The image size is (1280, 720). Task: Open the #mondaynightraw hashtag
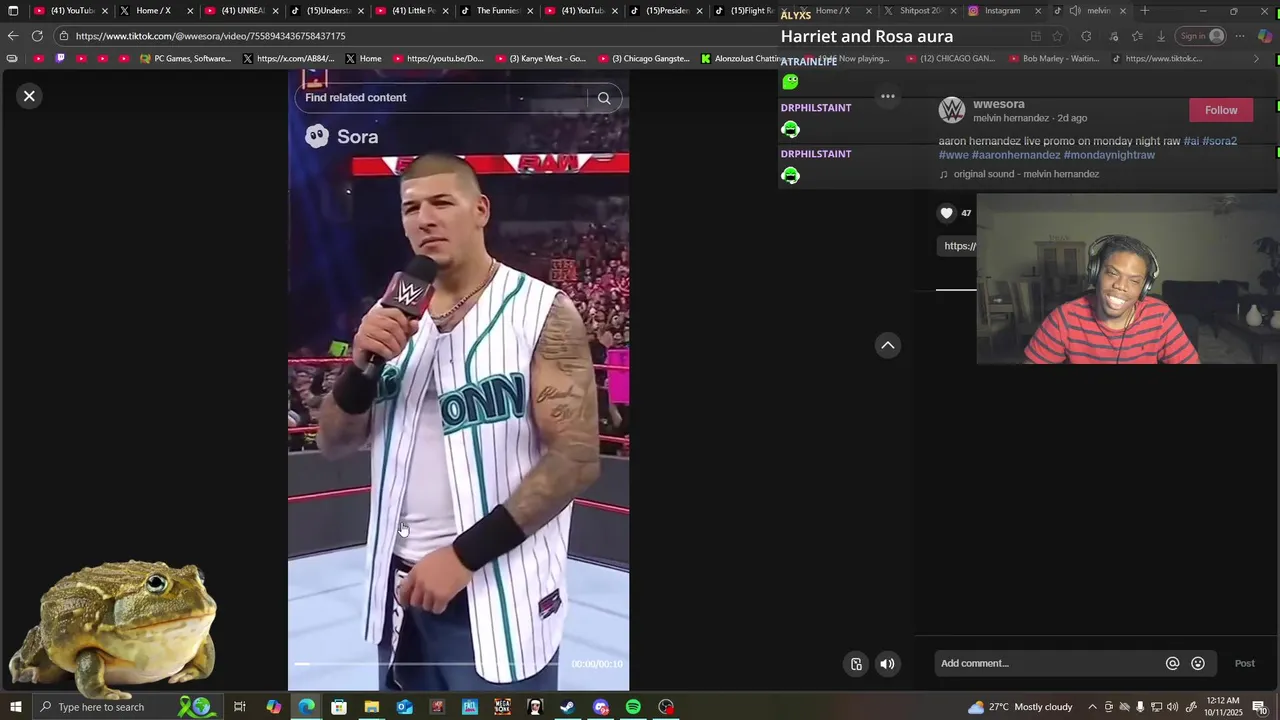[1109, 155]
